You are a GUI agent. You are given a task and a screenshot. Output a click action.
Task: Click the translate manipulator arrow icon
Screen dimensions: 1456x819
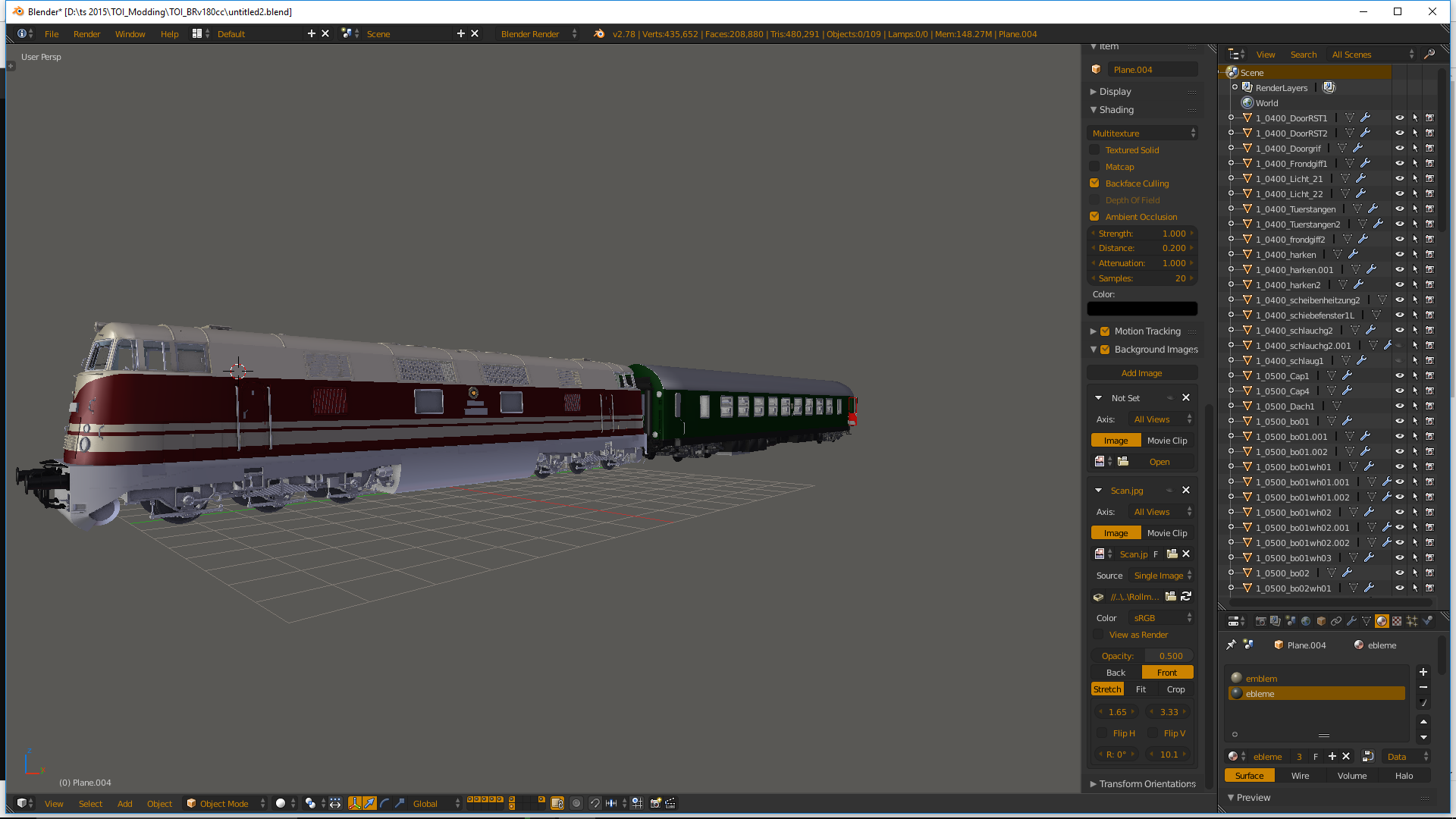pyautogui.click(x=369, y=803)
